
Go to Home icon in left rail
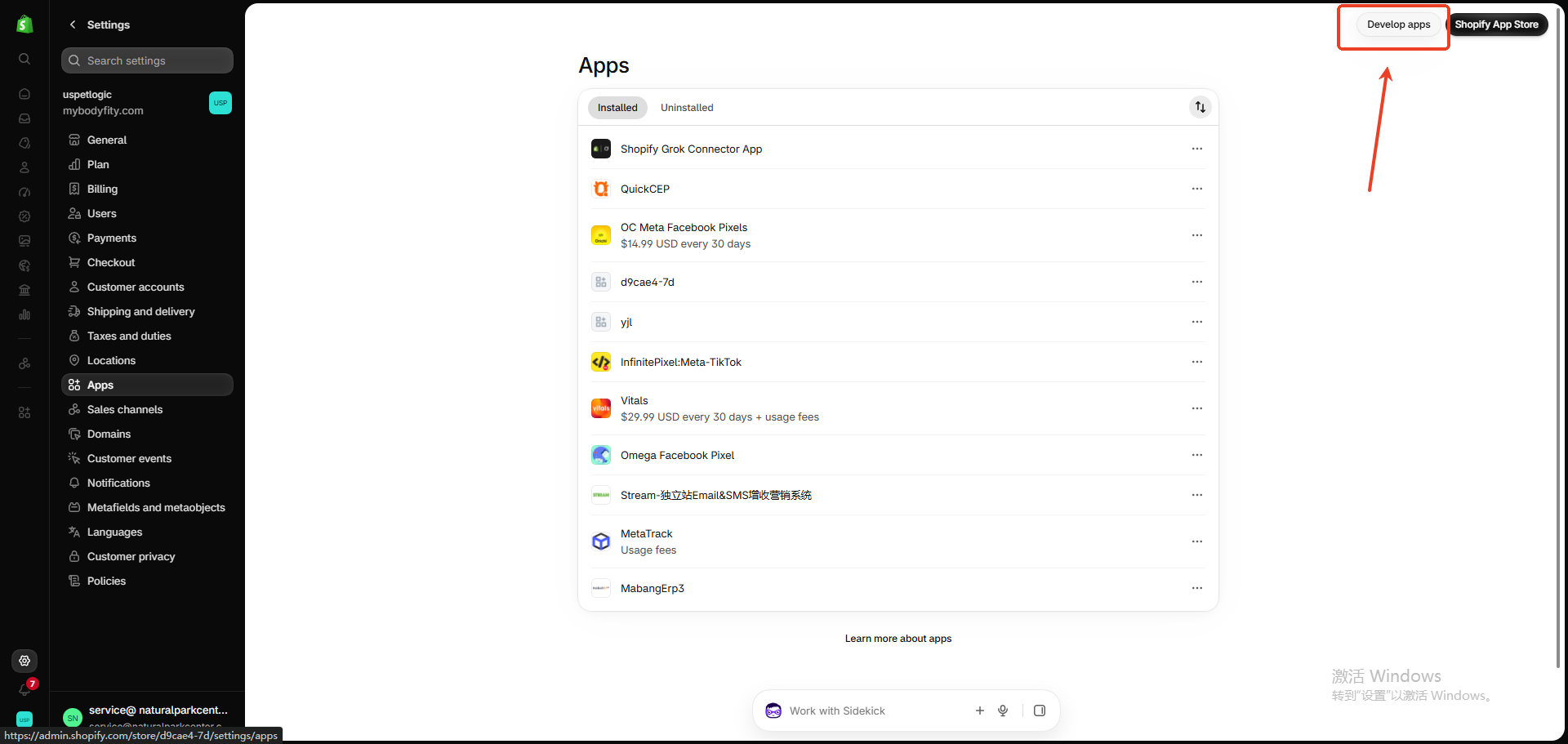click(x=24, y=94)
